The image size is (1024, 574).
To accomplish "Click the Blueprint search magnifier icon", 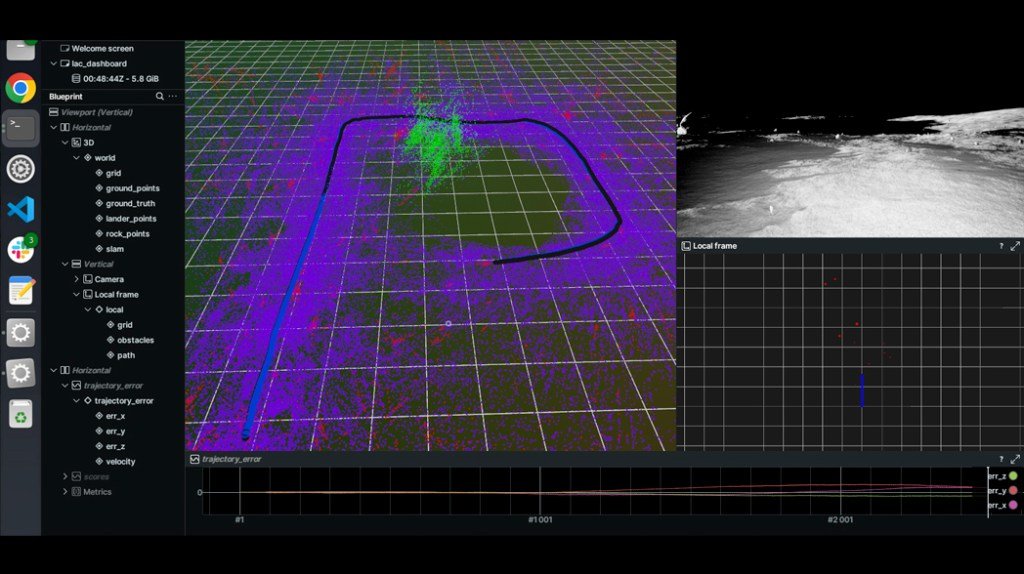I will (159, 96).
